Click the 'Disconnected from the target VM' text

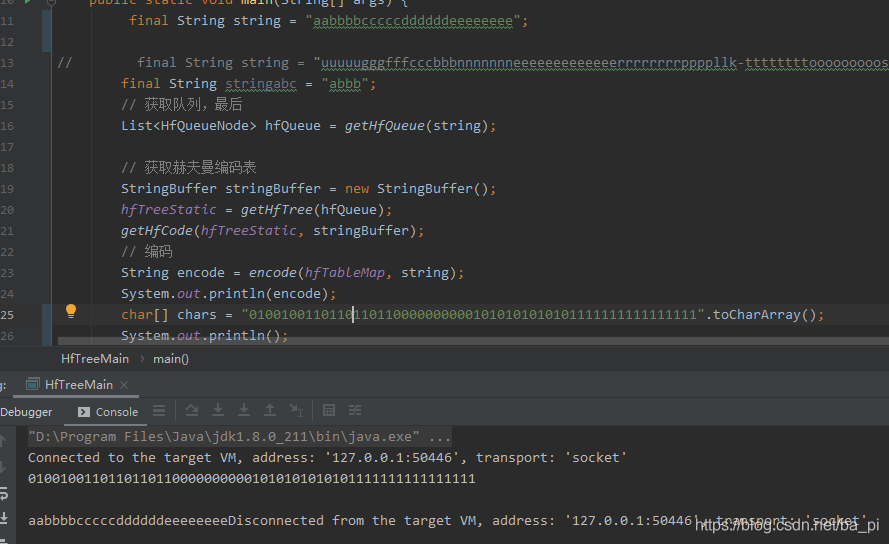pyautogui.click(x=547, y=521)
